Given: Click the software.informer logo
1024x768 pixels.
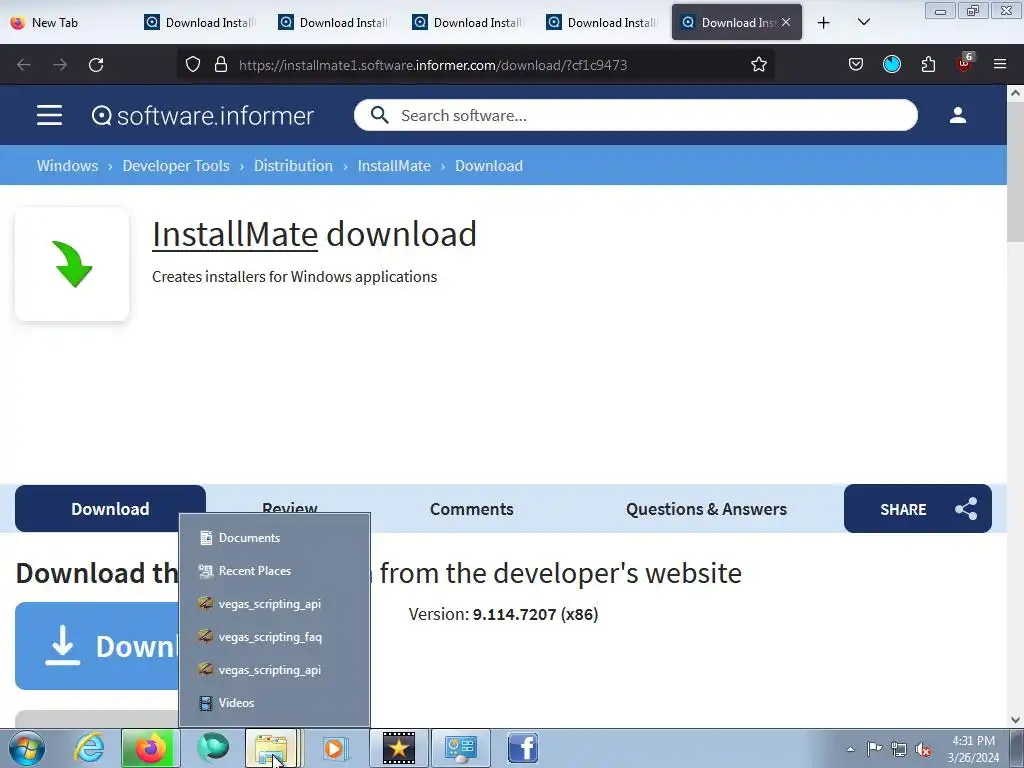Looking at the screenshot, I should pos(202,116).
